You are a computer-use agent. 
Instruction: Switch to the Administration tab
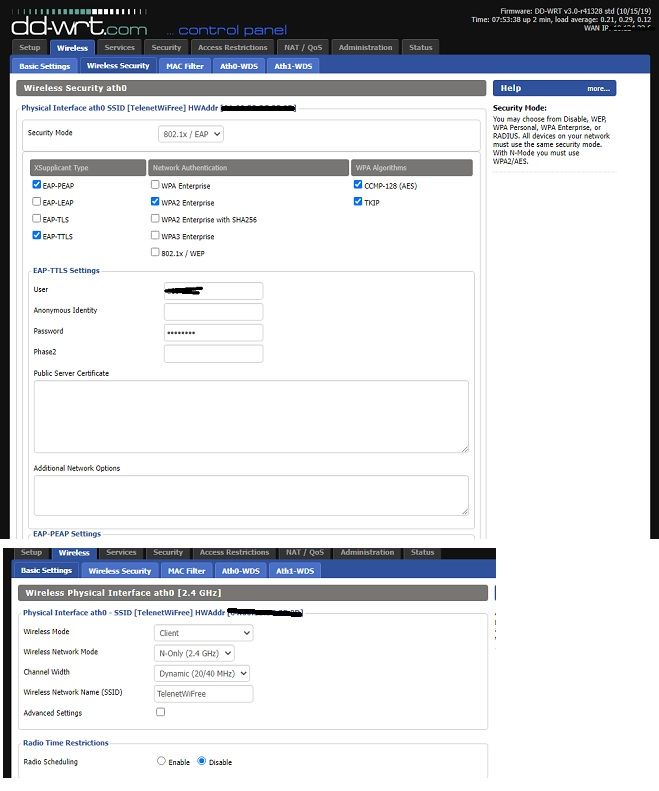click(x=365, y=47)
